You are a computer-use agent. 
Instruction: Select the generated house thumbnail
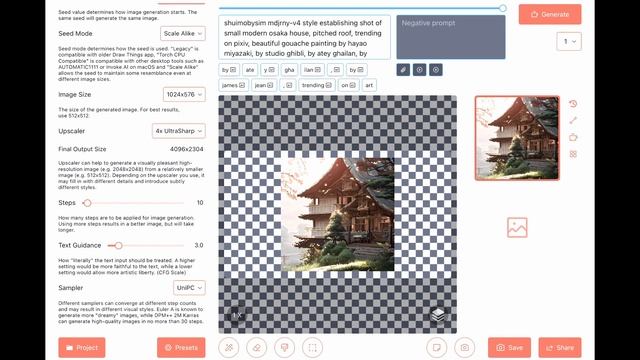pyautogui.click(x=517, y=138)
